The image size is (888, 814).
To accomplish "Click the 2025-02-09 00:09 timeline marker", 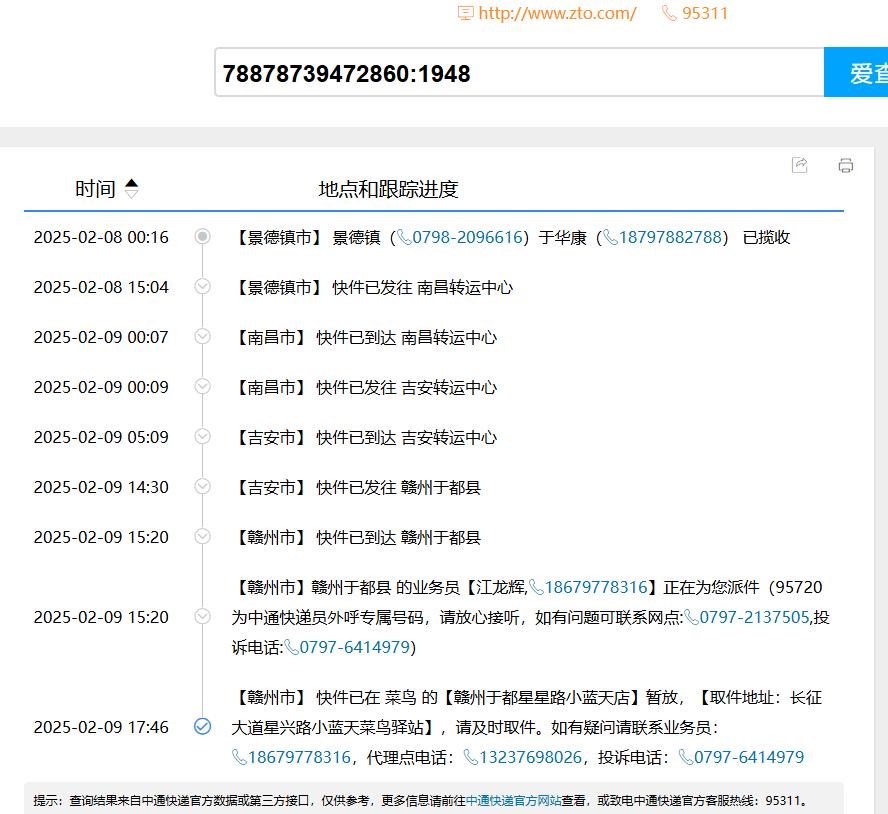I will pos(202,386).
